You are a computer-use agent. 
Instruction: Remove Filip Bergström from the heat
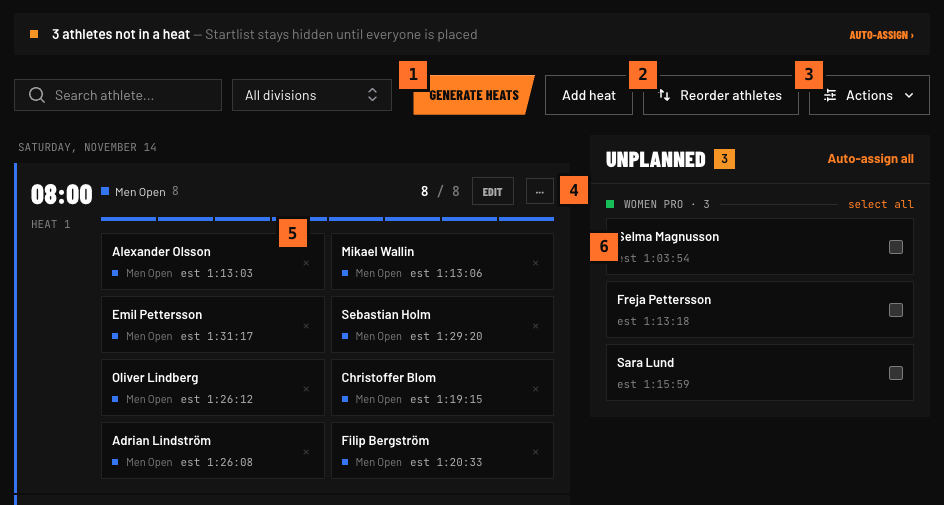click(535, 452)
